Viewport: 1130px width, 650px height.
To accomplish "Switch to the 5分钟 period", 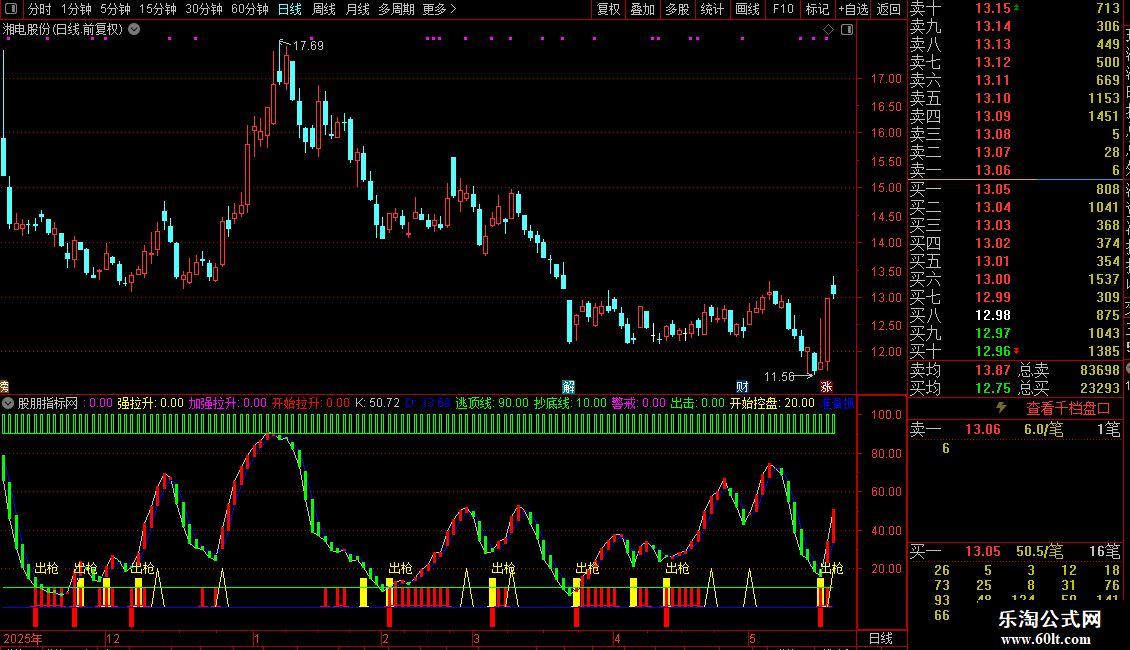I will (115, 9).
